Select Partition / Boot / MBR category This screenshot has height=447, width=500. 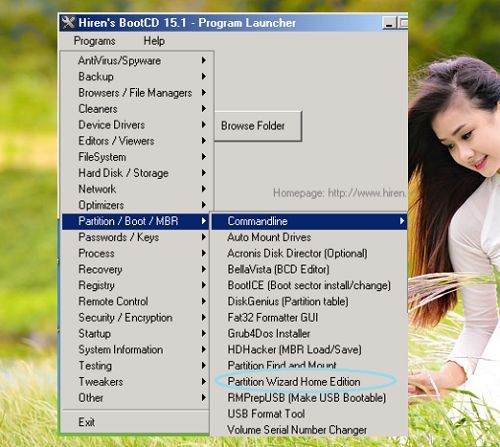coord(135,221)
